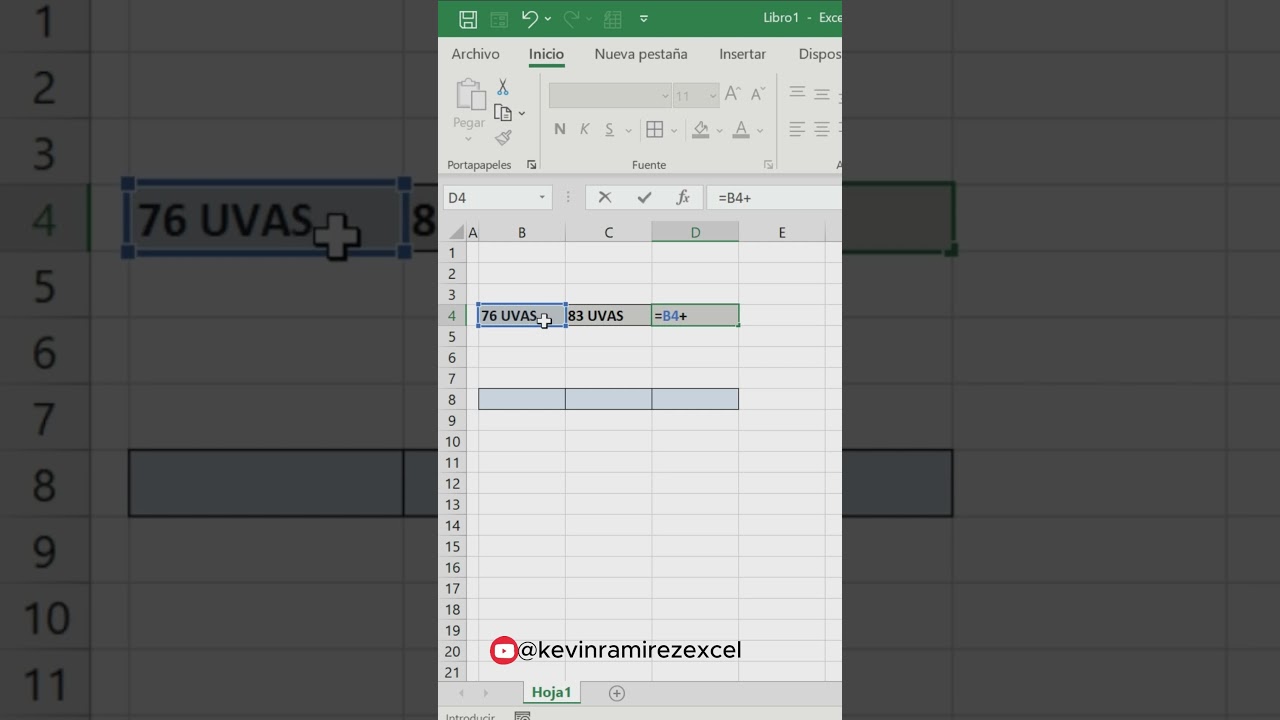Open the Name Box dropdown arrow
1280x720 pixels.
coord(542,198)
